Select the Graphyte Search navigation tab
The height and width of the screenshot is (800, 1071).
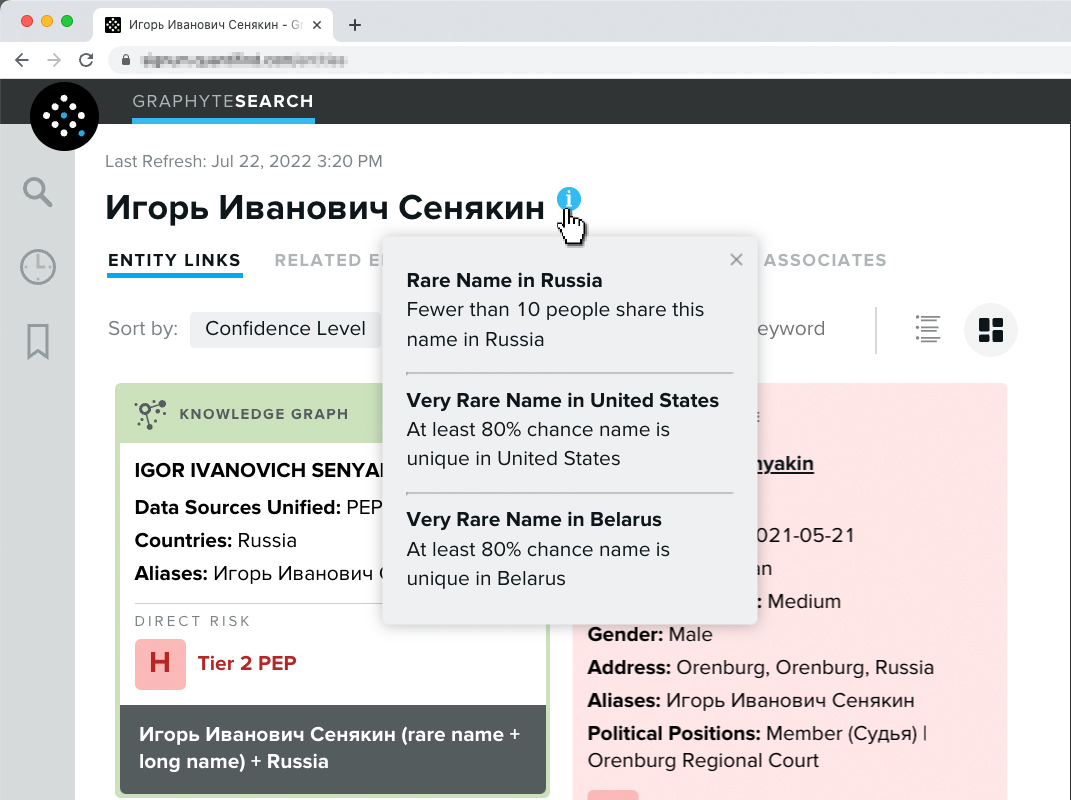pos(223,102)
